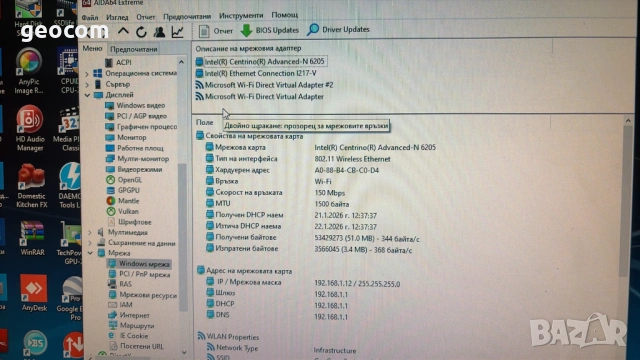Screen dimensions: 640x360
Task: Select OpenGL tree item
Action: coord(124,180)
